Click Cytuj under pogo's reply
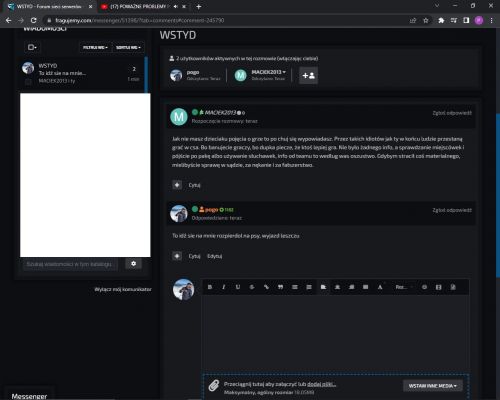 tap(194, 256)
